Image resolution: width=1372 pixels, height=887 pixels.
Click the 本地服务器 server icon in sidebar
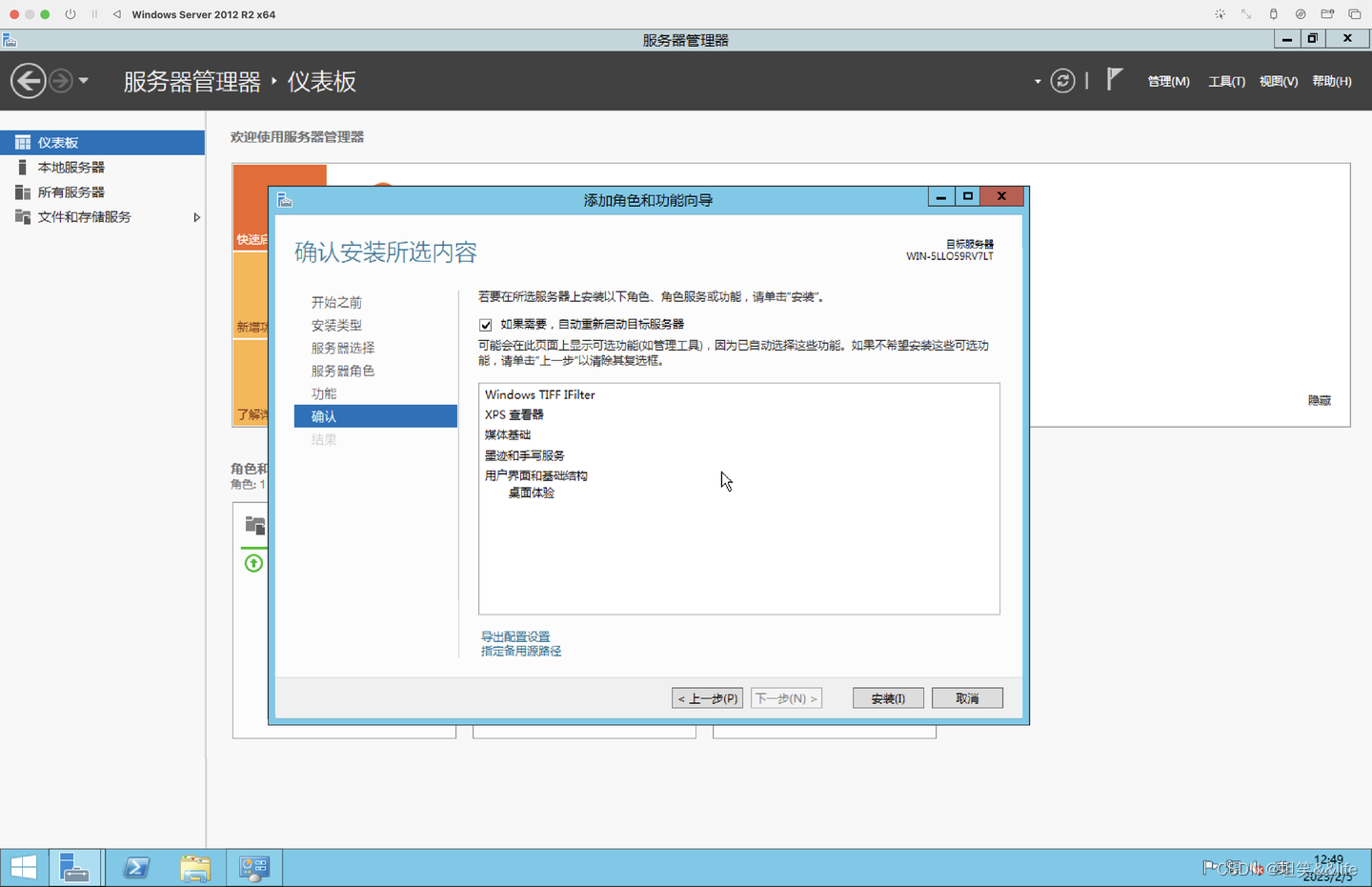coord(23,167)
